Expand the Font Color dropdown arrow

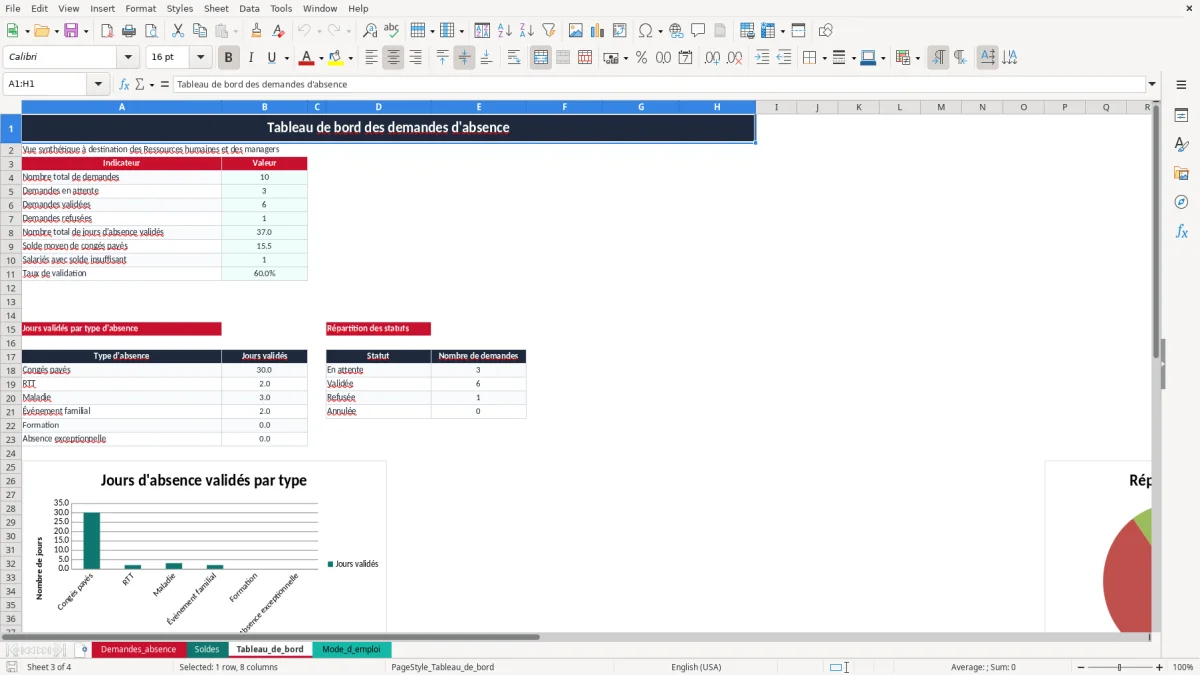(322, 58)
